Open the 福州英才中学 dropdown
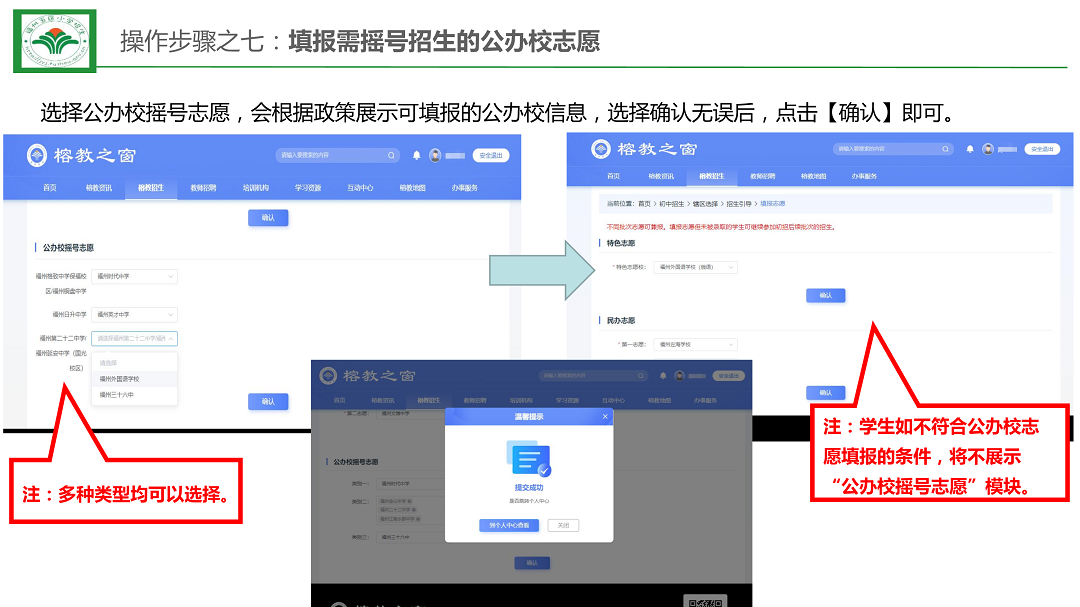Image resolution: width=1080 pixels, height=607 pixels. click(x=134, y=314)
